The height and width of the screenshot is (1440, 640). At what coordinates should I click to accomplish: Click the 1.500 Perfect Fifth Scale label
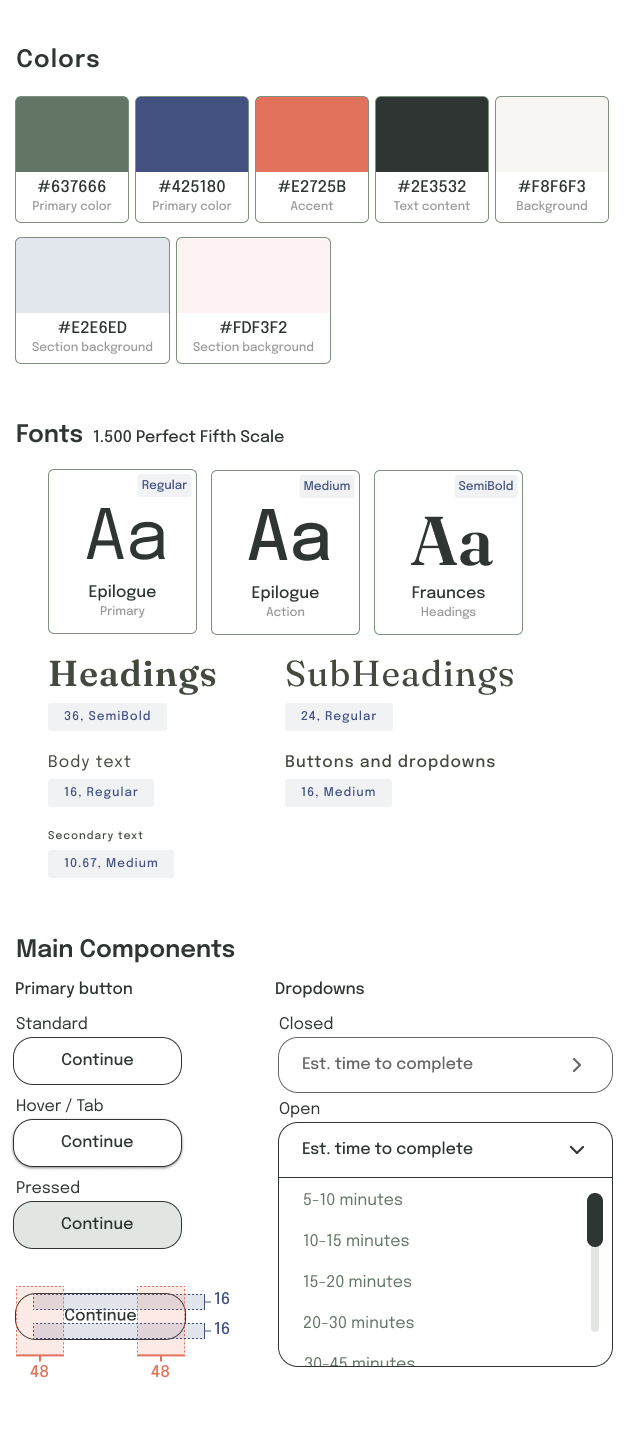pos(188,436)
